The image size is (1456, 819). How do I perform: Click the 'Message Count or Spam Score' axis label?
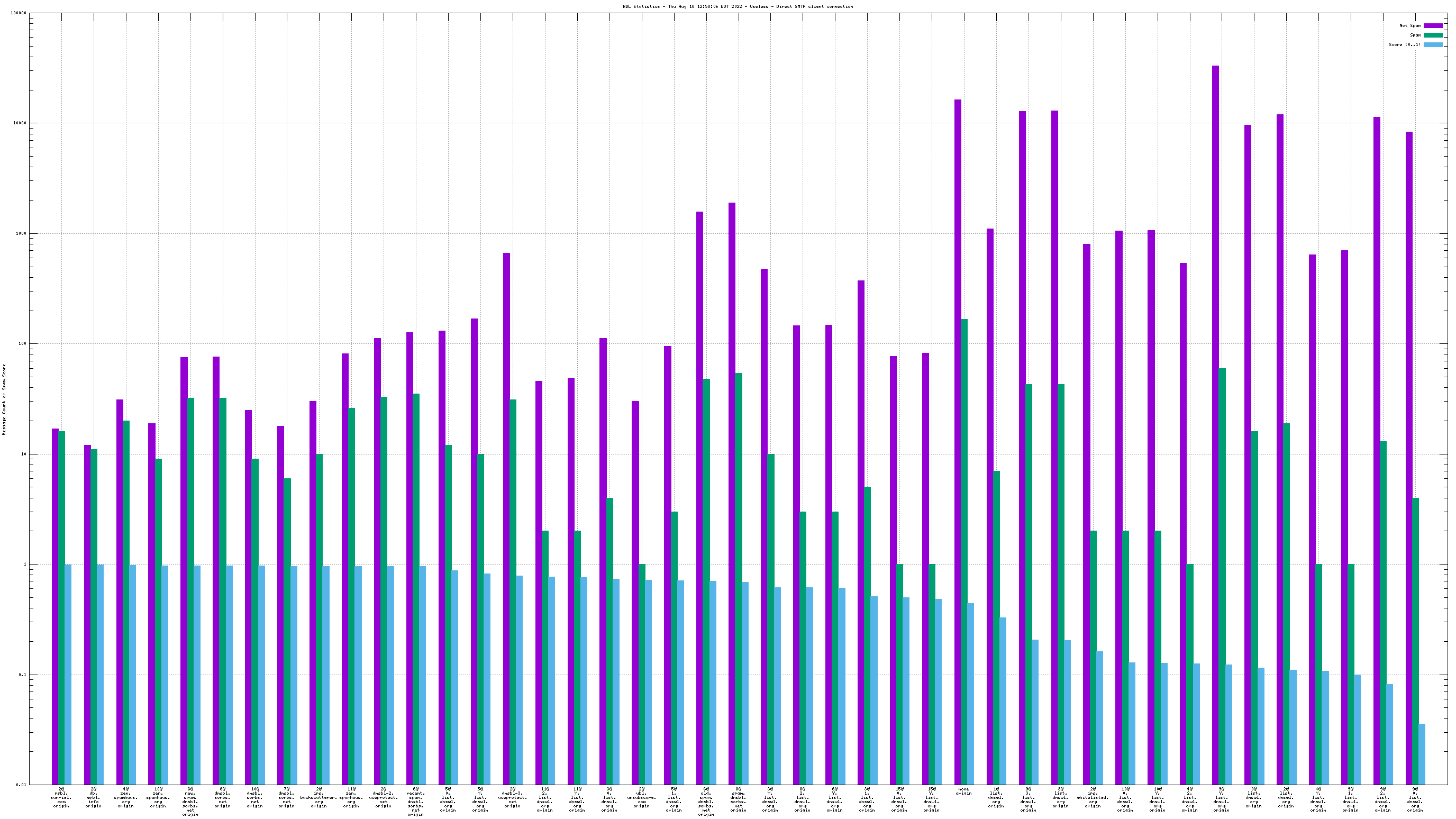click(5, 399)
